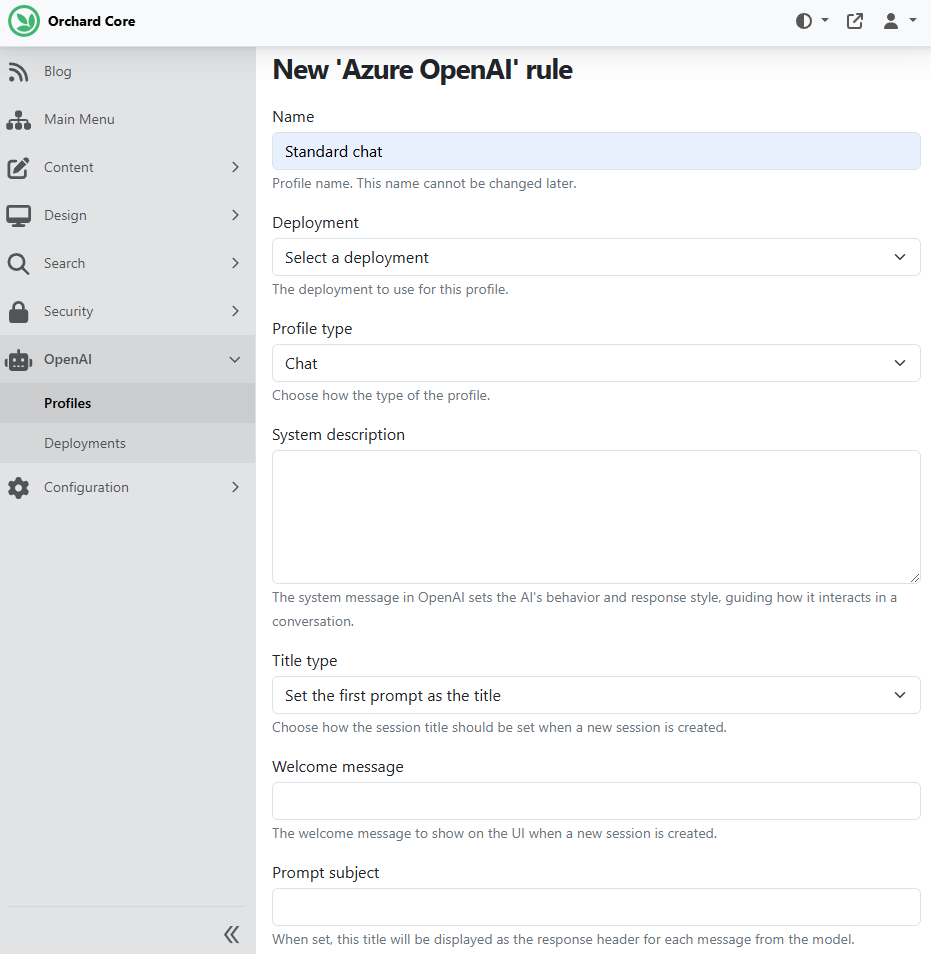Viewport: 931px width, 954px height.
Task: Open the Title type dropdown
Action: tap(596, 695)
